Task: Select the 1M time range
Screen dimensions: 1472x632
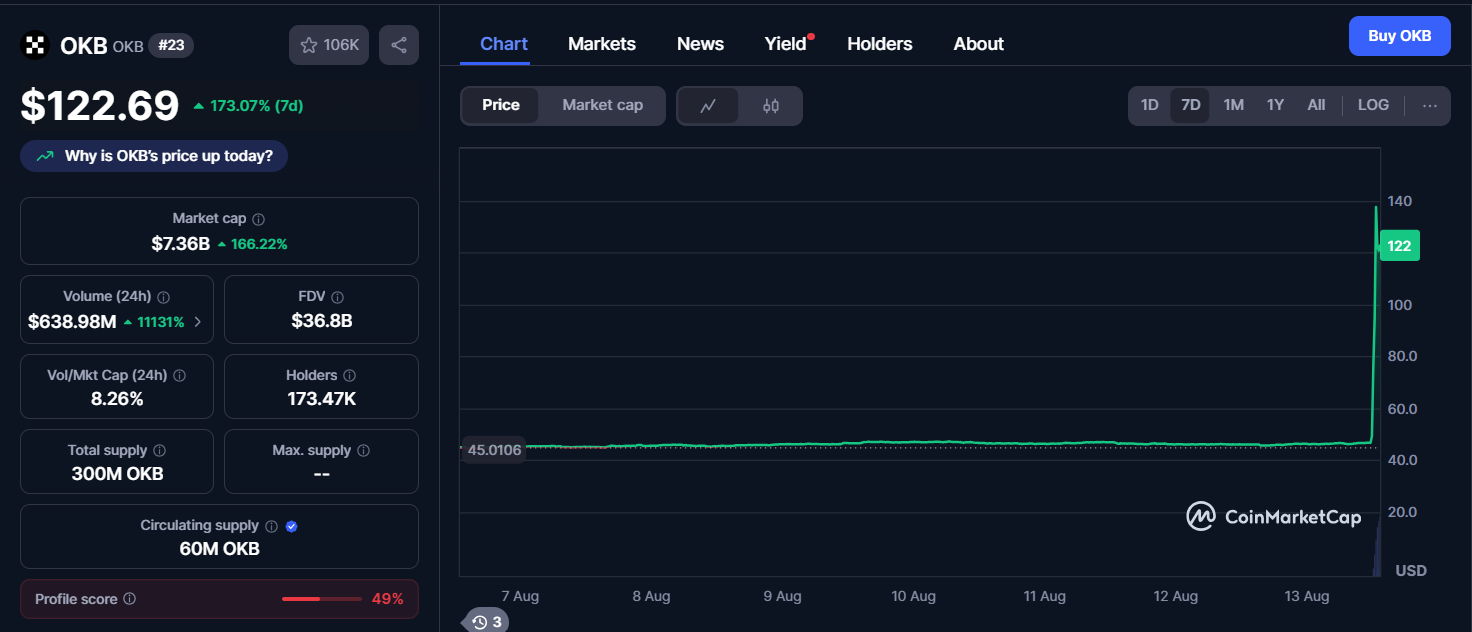Action: tap(1234, 105)
